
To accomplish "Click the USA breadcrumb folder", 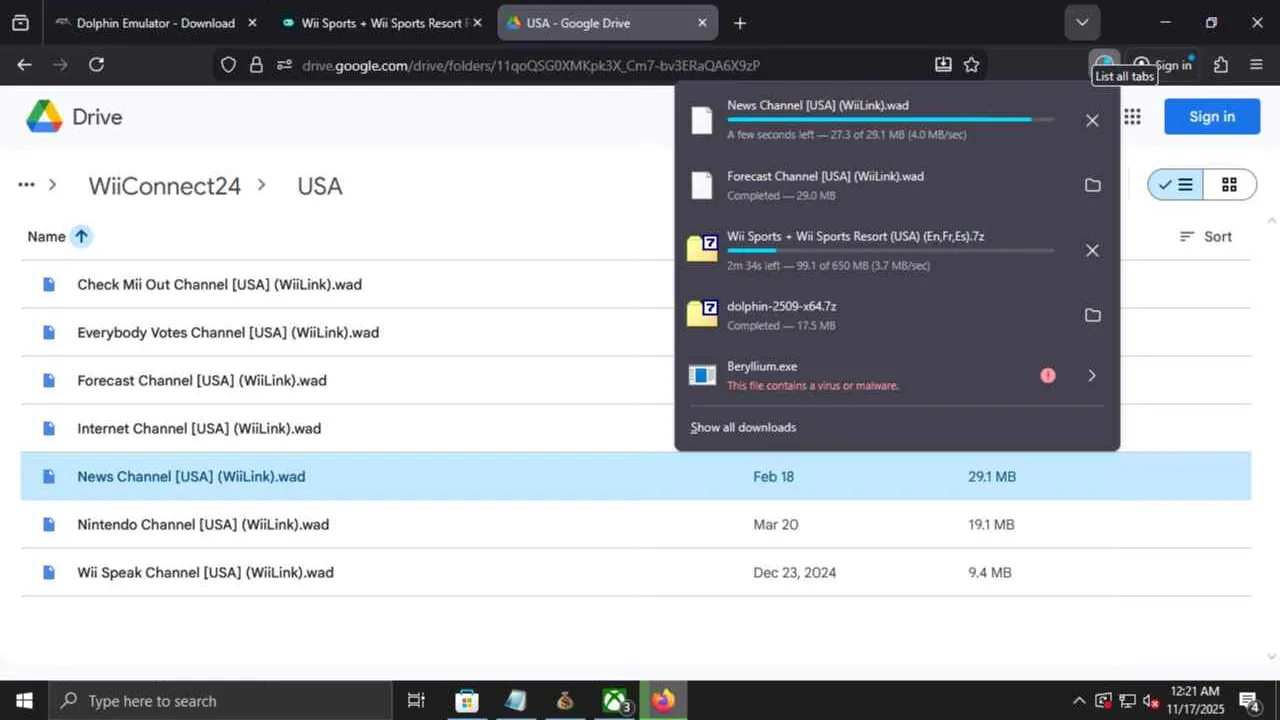I will 320,186.
